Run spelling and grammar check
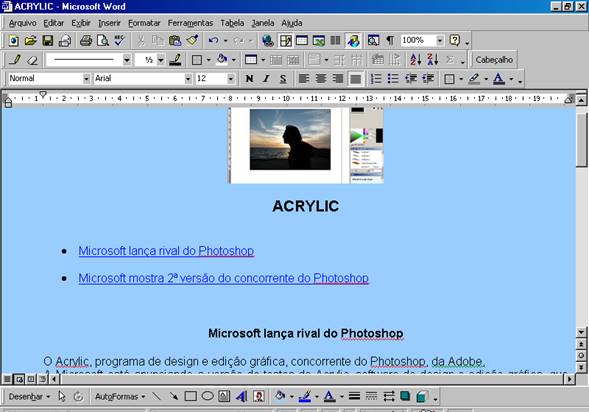Screen dimensions: 589x412 (x=120, y=40)
